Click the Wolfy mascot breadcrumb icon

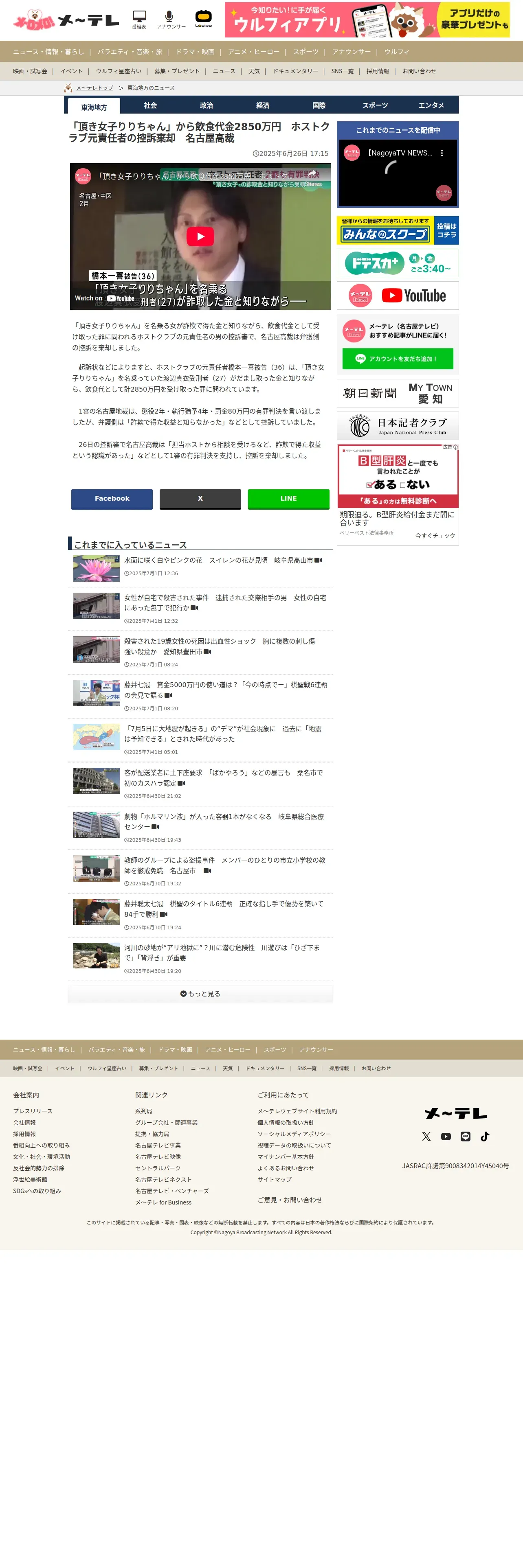[68, 88]
